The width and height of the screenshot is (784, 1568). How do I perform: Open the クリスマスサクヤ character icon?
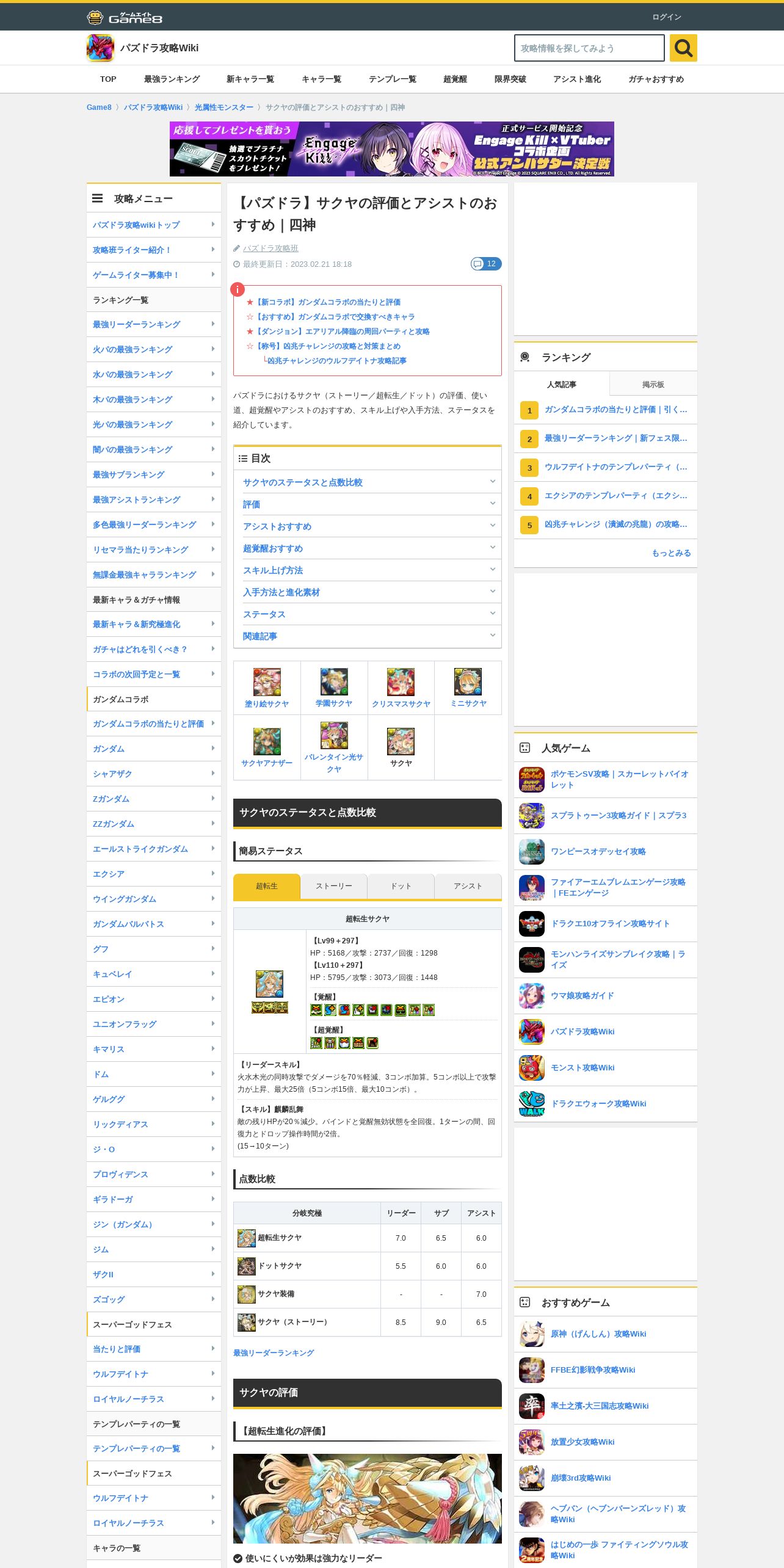[401, 682]
